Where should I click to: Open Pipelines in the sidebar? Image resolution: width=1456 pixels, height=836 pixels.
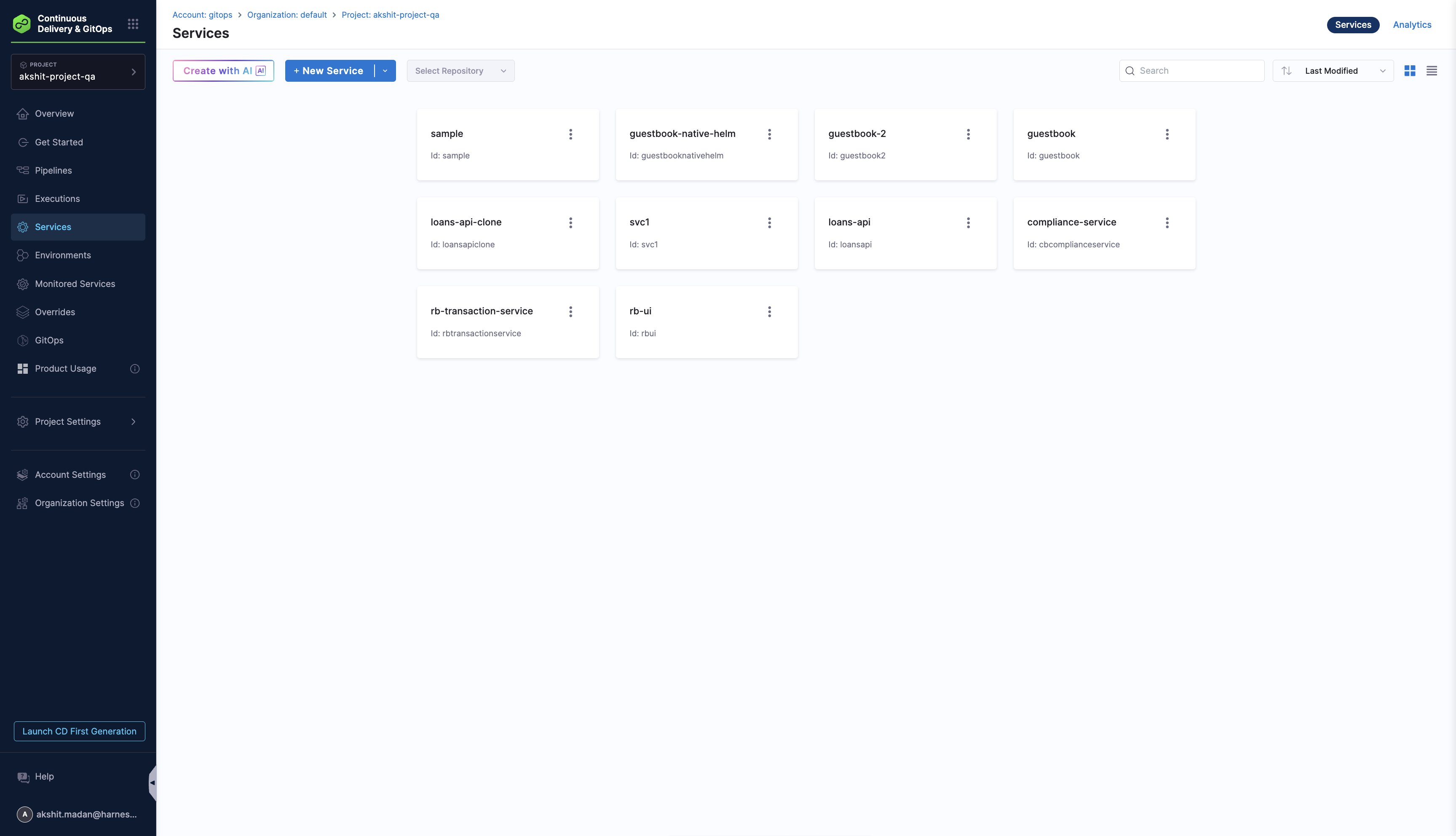54,171
